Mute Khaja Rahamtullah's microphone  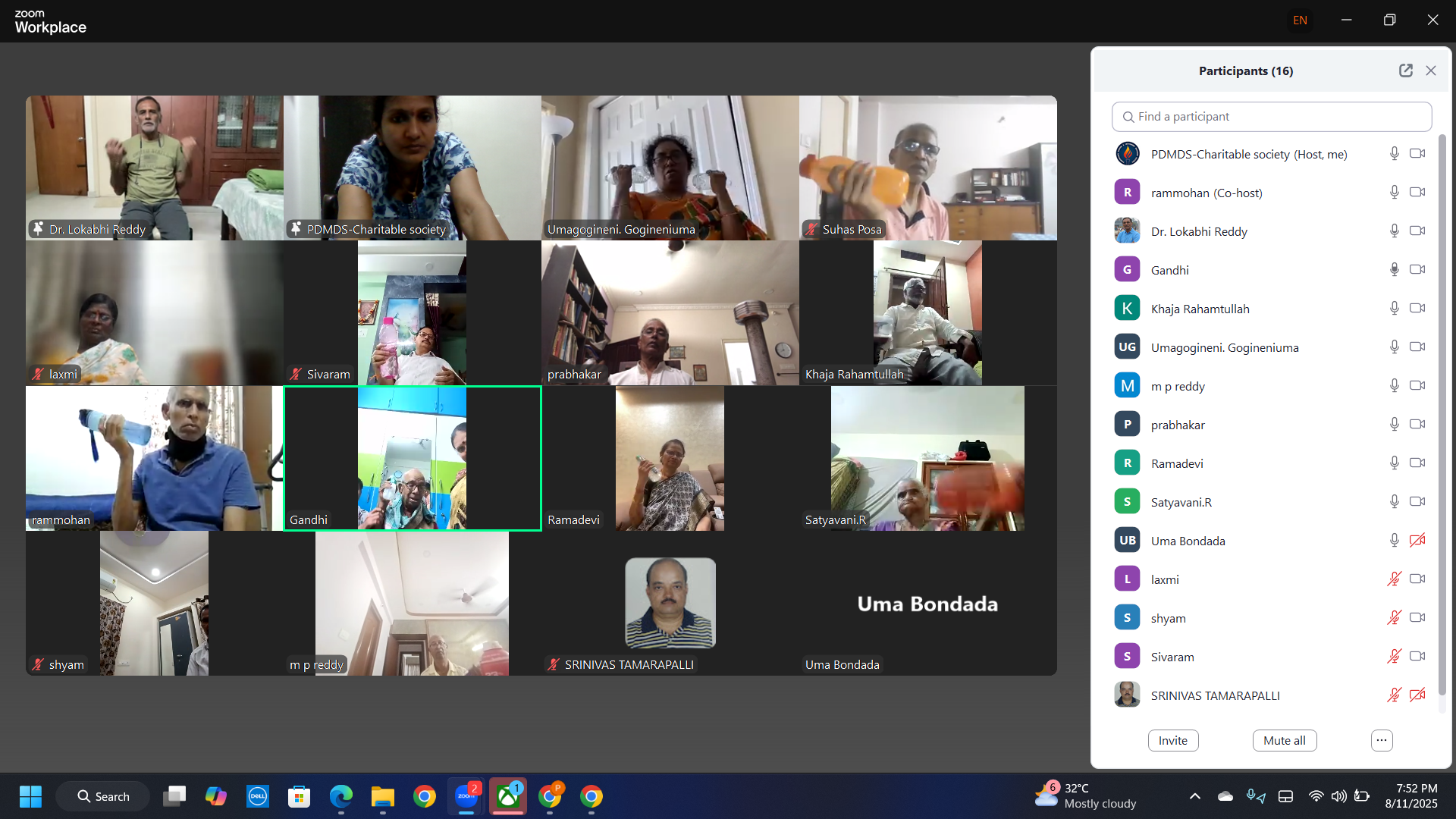(1394, 309)
